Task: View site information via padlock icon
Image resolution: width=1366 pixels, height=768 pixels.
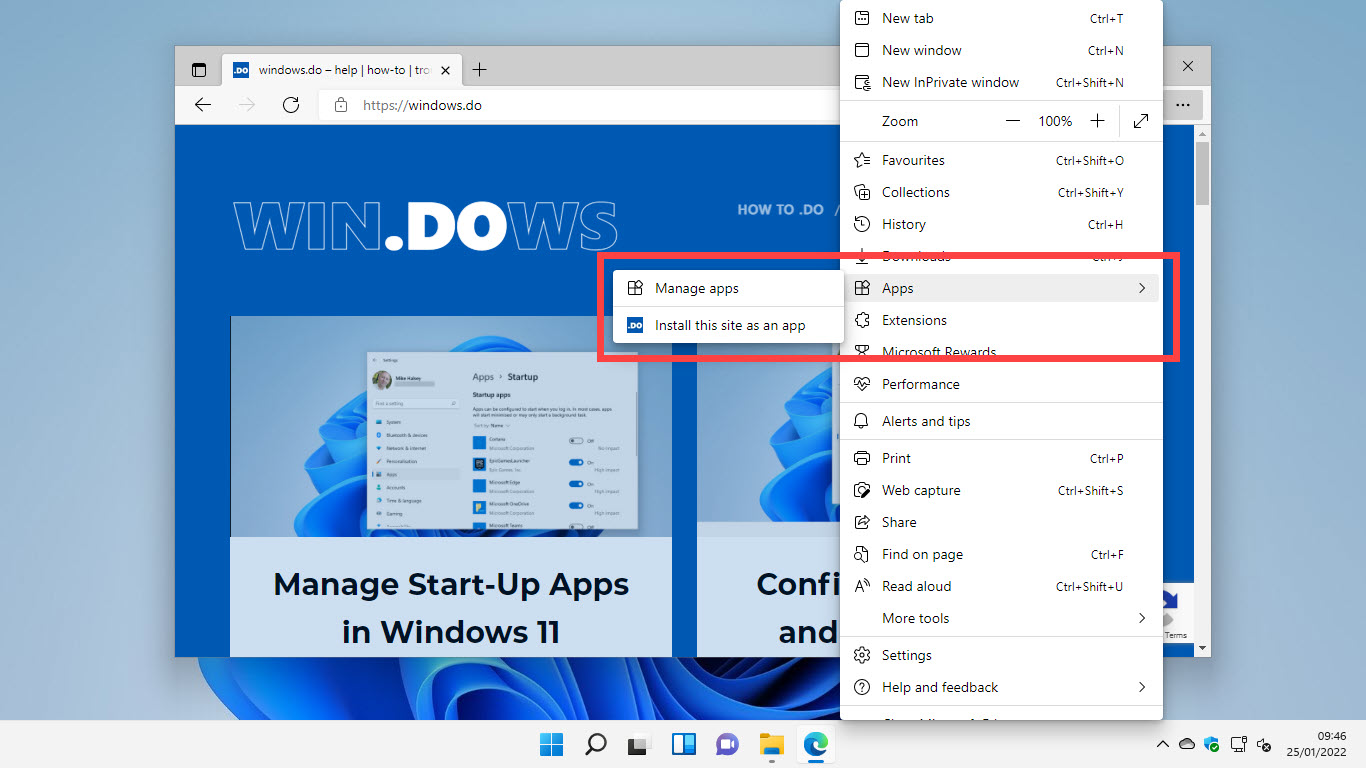Action: pyautogui.click(x=341, y=104)
